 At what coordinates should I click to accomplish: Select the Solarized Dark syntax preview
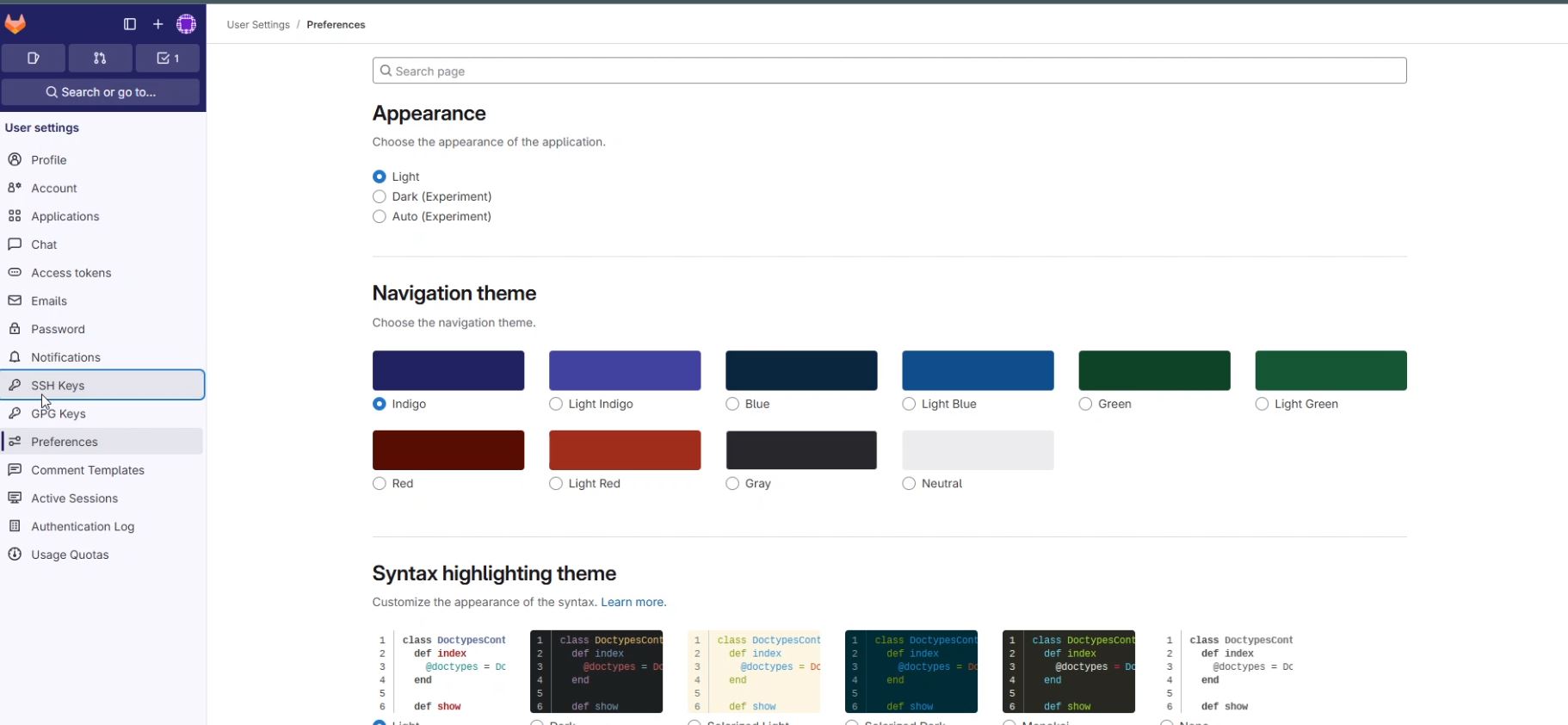click(x=911, y=672)
